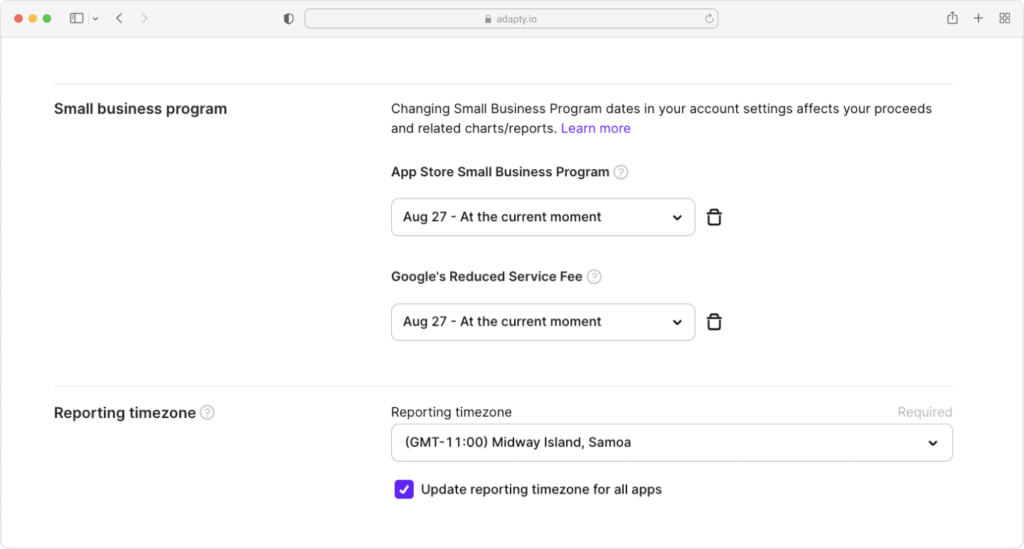Image resolution: width=1024 pixels, height=549 pixels.
Task: Toggle Safari sidebar icon
Action: 76,18
